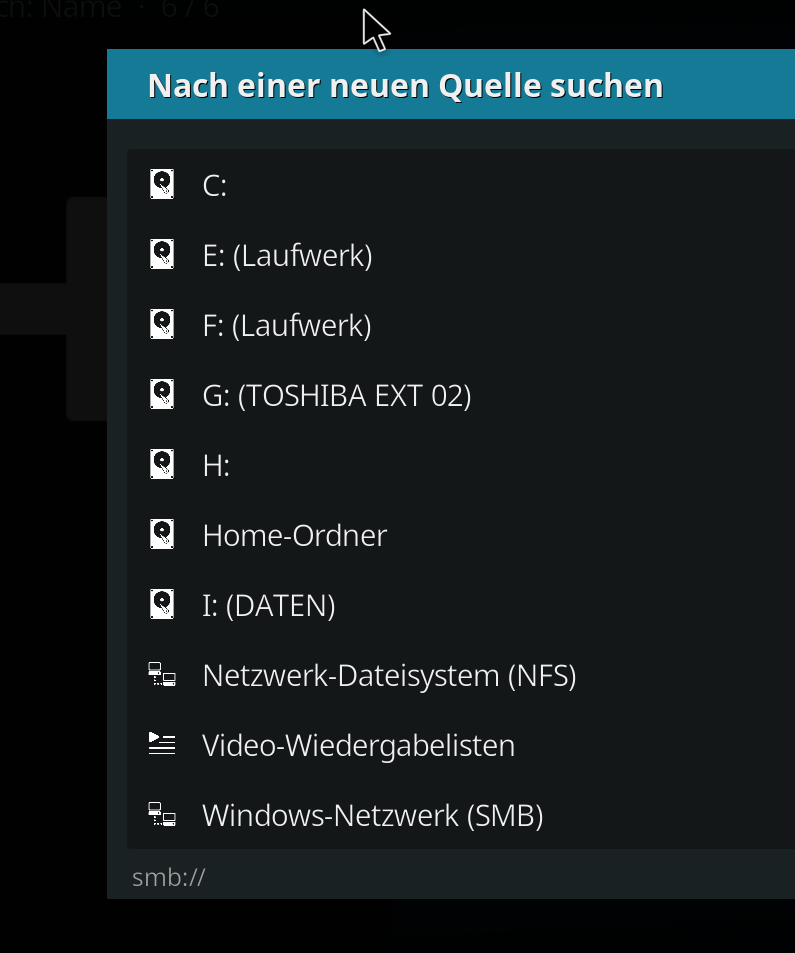Browse G: (TOSHIBA EXT 02) drive

coord(461,394)
